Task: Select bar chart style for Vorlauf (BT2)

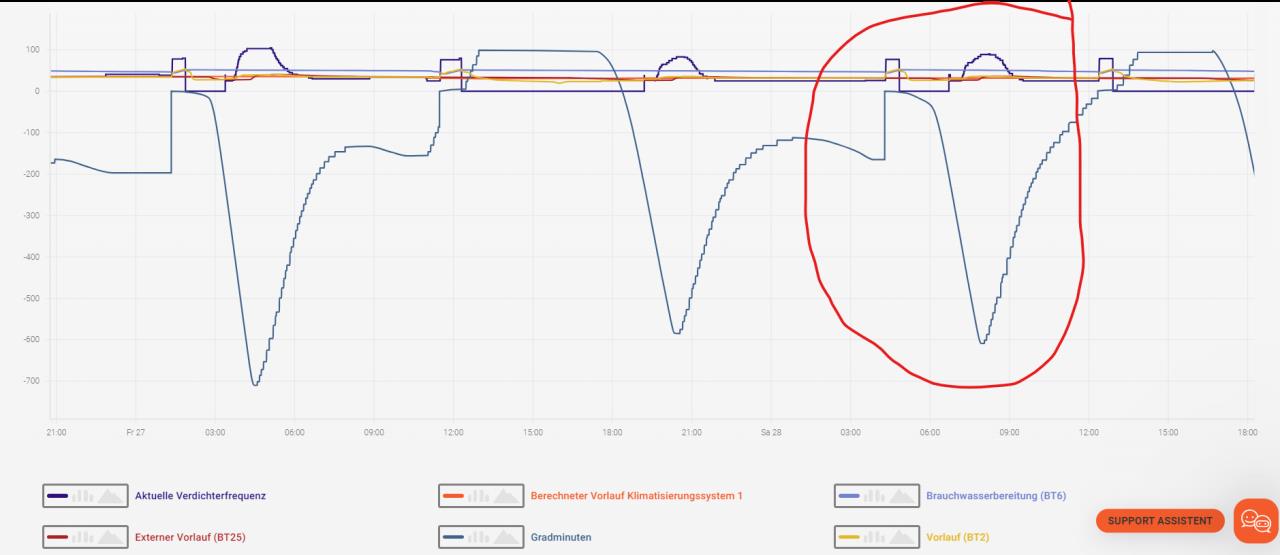Action: 875,537
